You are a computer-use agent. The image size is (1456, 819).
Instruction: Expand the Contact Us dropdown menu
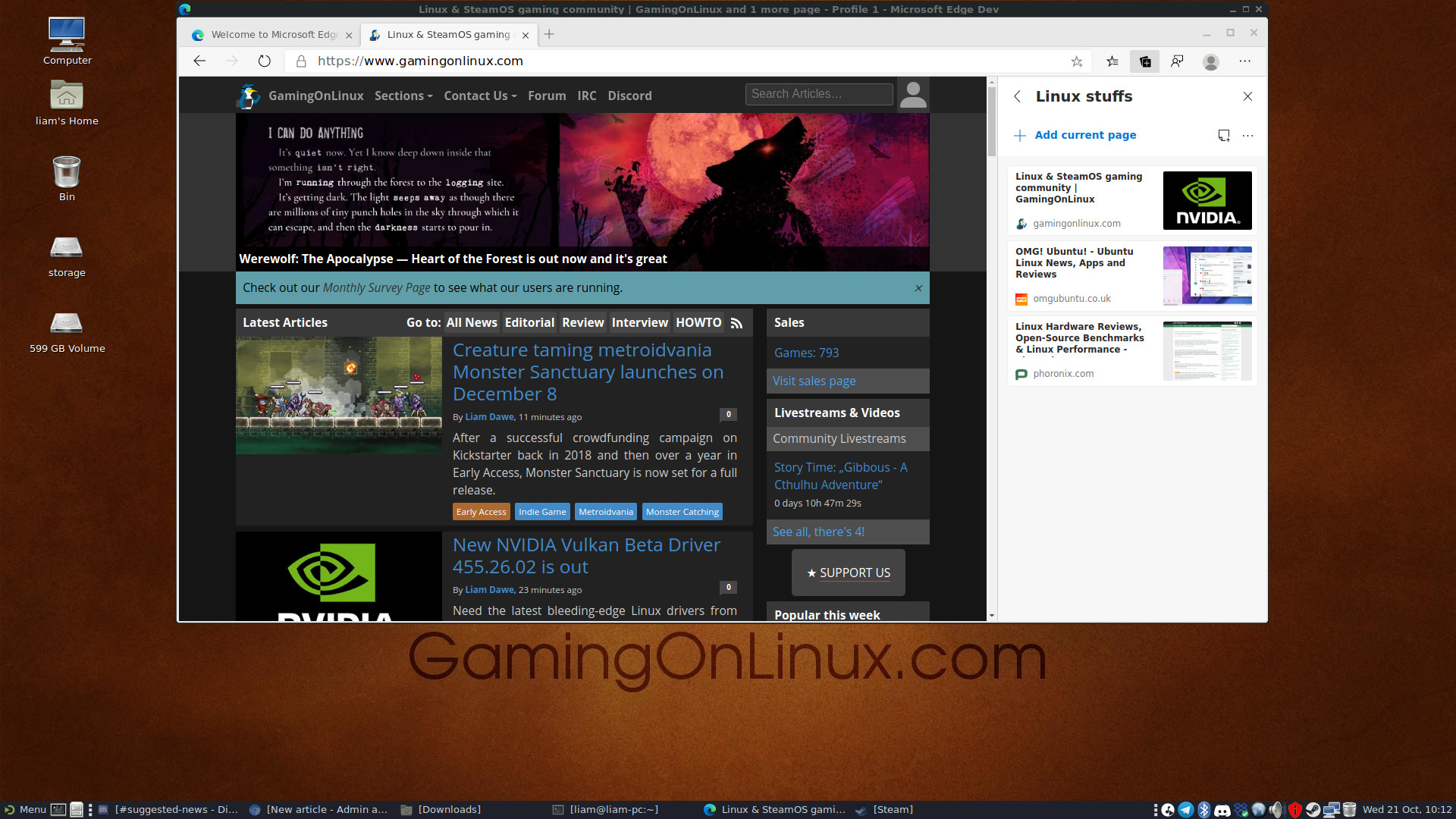[x=479, y=95]
